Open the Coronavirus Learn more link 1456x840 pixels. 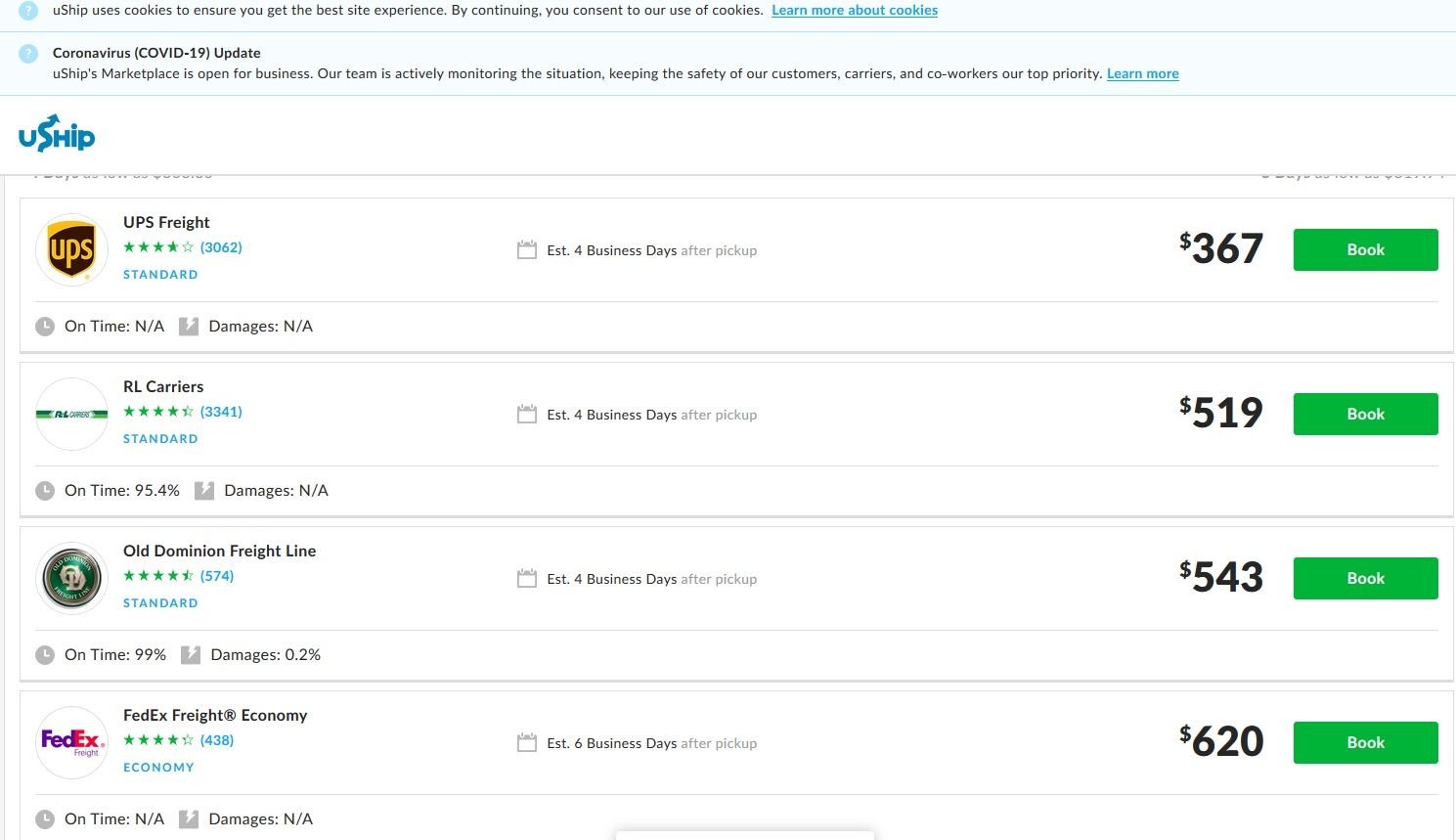tap(1142, 73)
